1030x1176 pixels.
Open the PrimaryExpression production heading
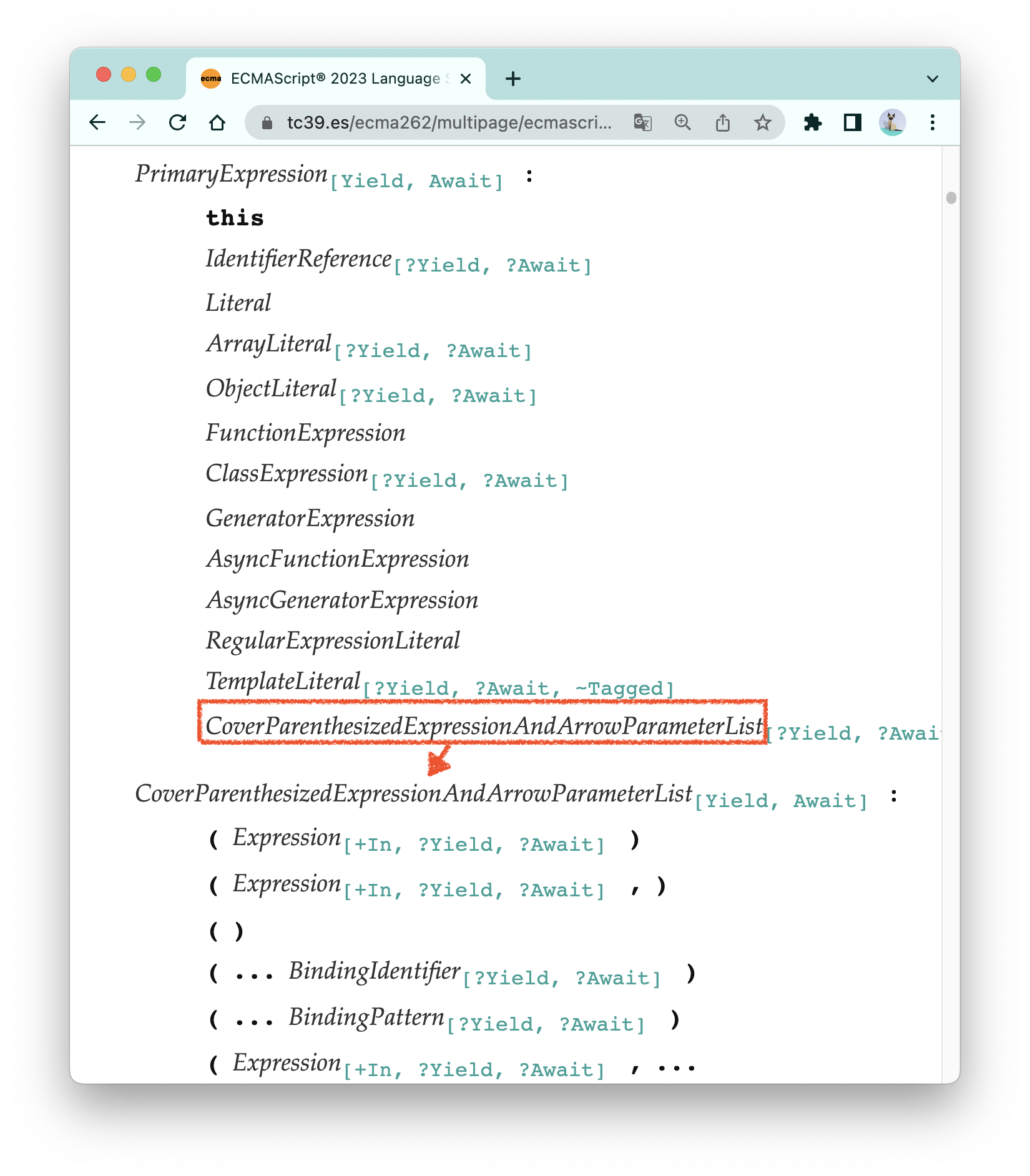[x=231, y=174]
